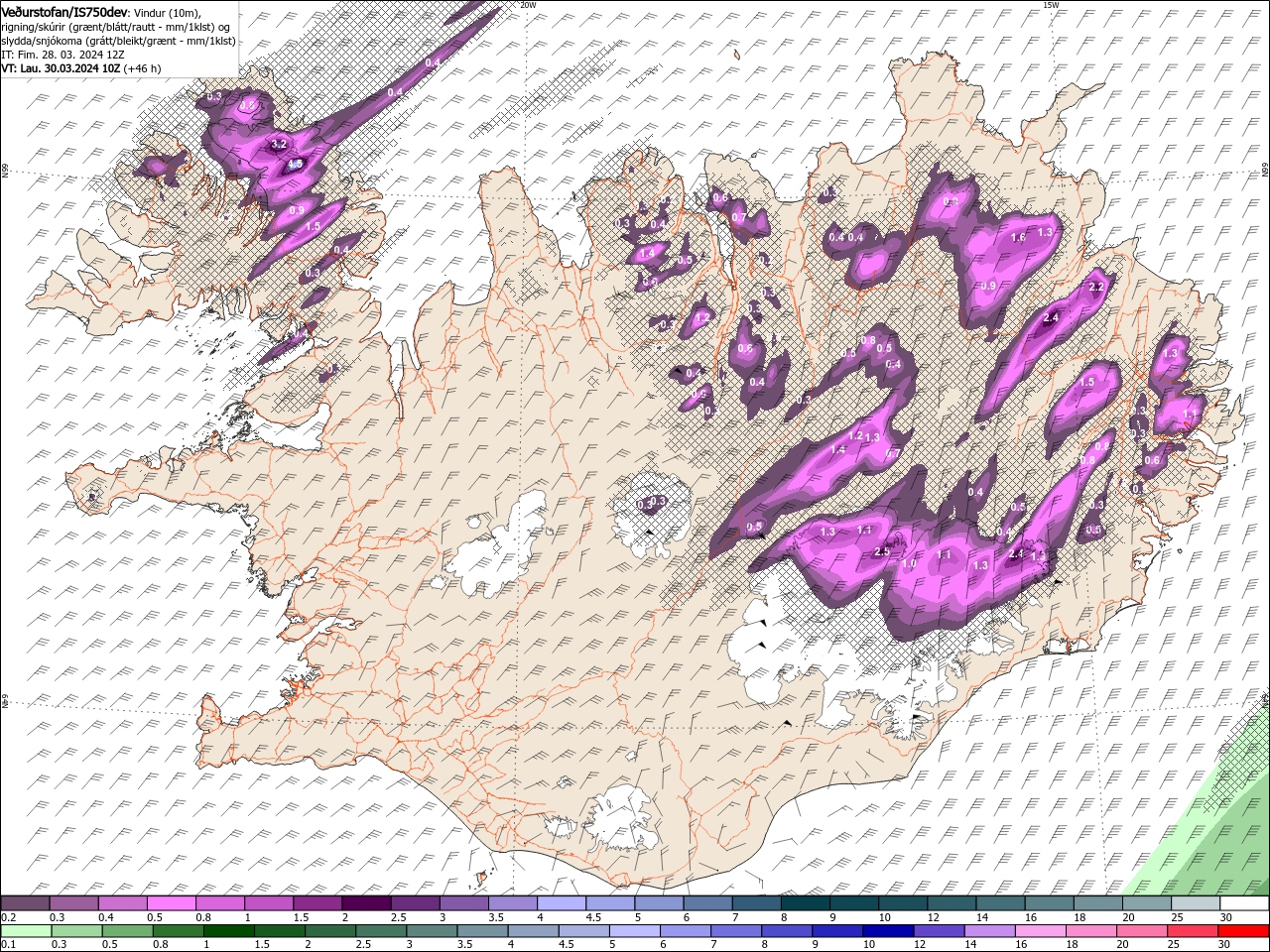Select the bright red lower legend swatch above 30
The width and height of the screenshot is (1270, 952).
click(1243, 931)
